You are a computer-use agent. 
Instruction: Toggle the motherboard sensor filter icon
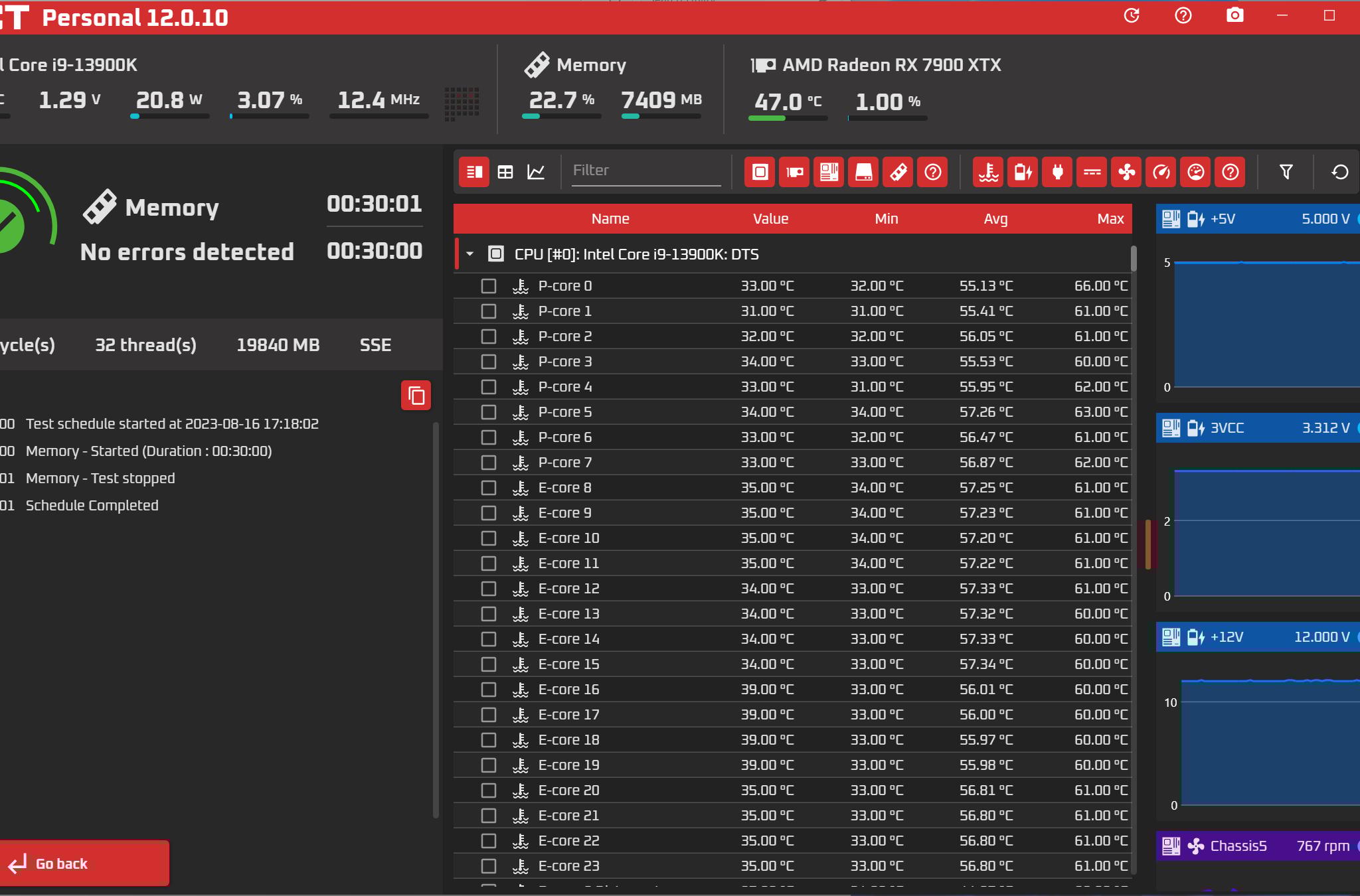click(x=829, y=173)
